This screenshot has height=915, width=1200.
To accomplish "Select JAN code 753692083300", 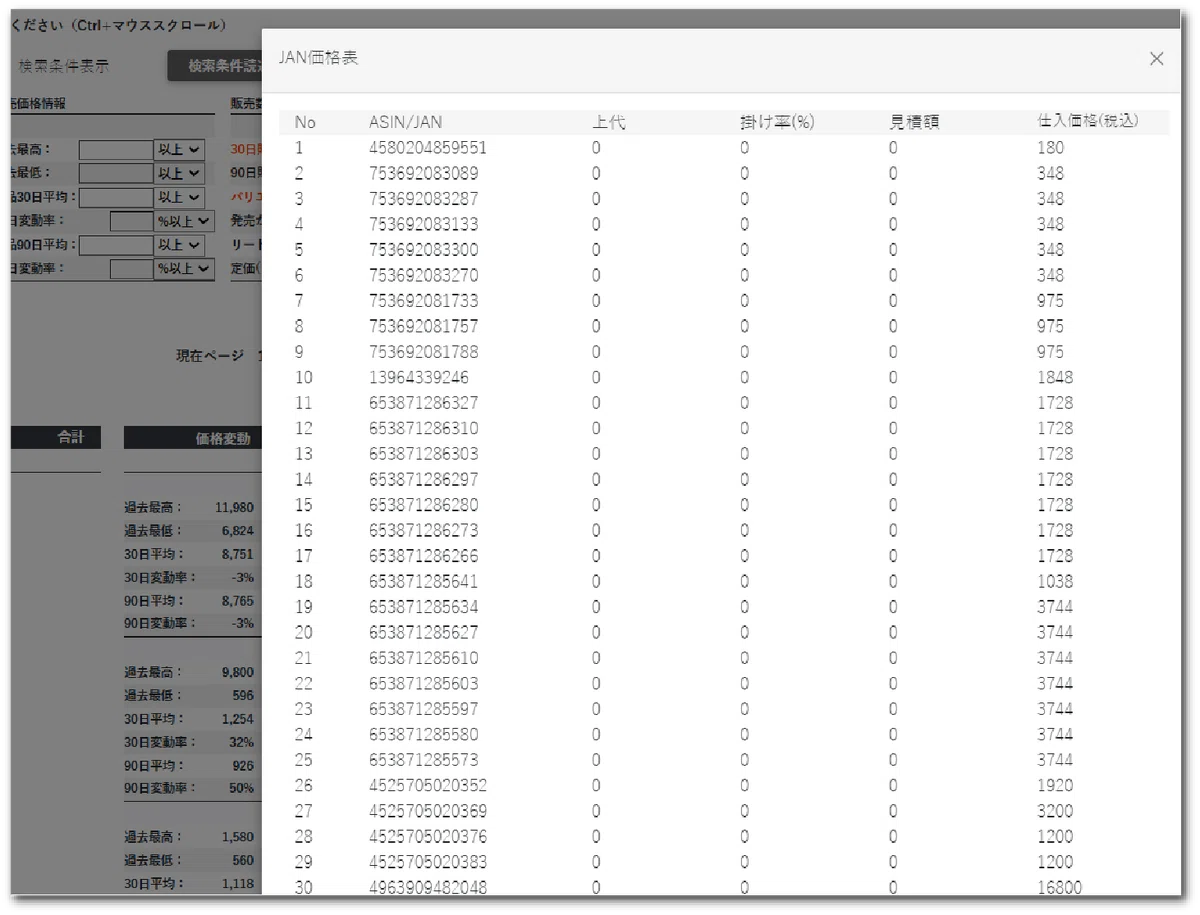I will pos(423,250).
